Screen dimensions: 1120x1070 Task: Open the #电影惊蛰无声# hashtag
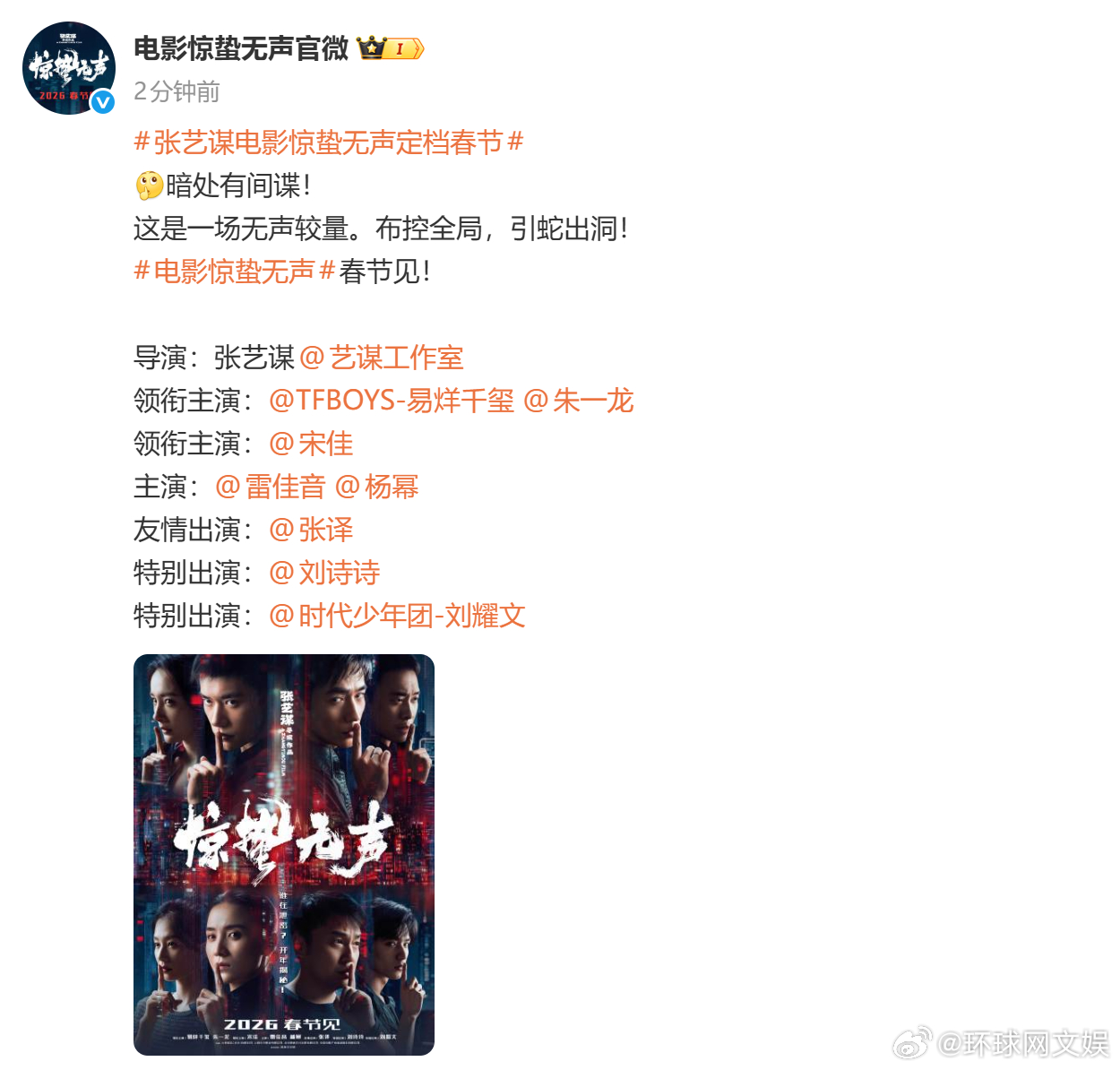235,271
